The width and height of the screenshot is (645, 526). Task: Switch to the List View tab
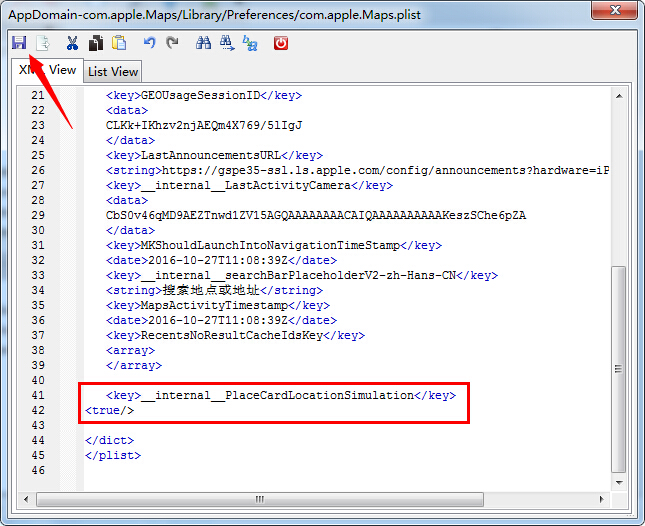click(x=113, y=72)
